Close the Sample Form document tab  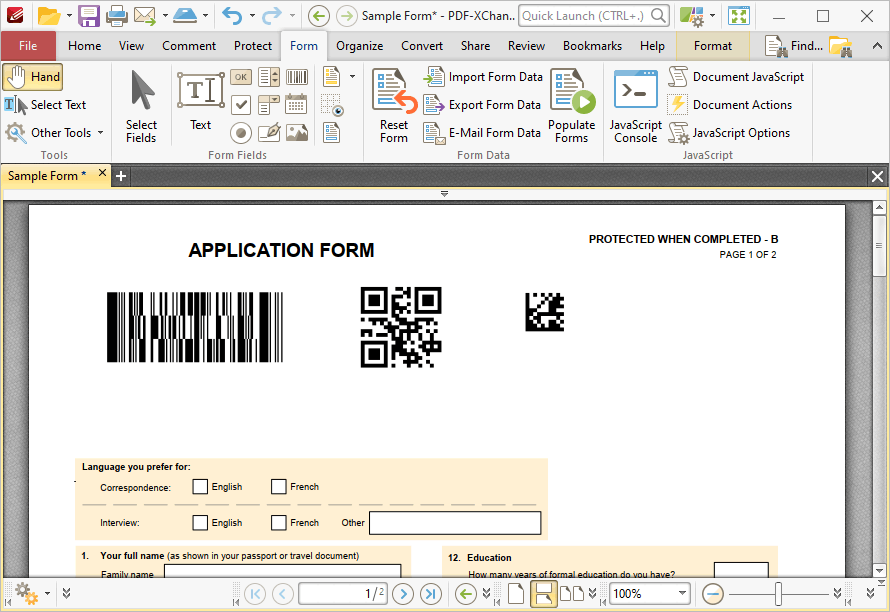pos(102,173)
